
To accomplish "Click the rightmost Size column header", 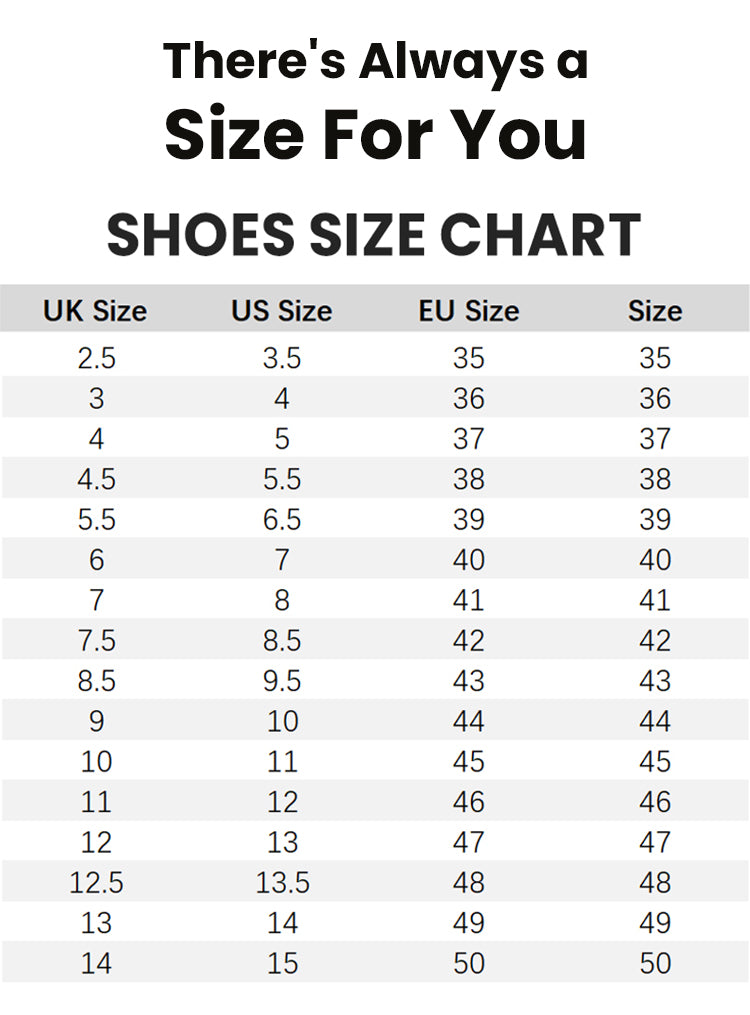I will point(655,311).
